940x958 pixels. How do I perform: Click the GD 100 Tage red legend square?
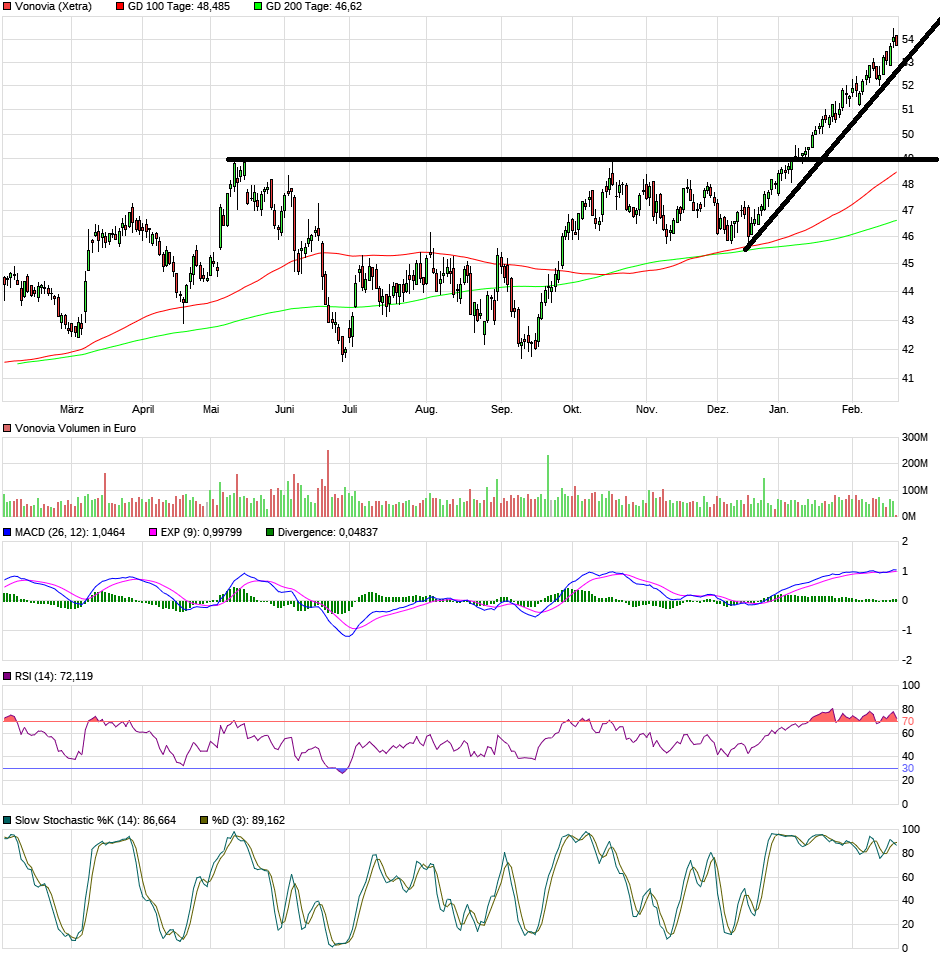click(x=121, y=7)
